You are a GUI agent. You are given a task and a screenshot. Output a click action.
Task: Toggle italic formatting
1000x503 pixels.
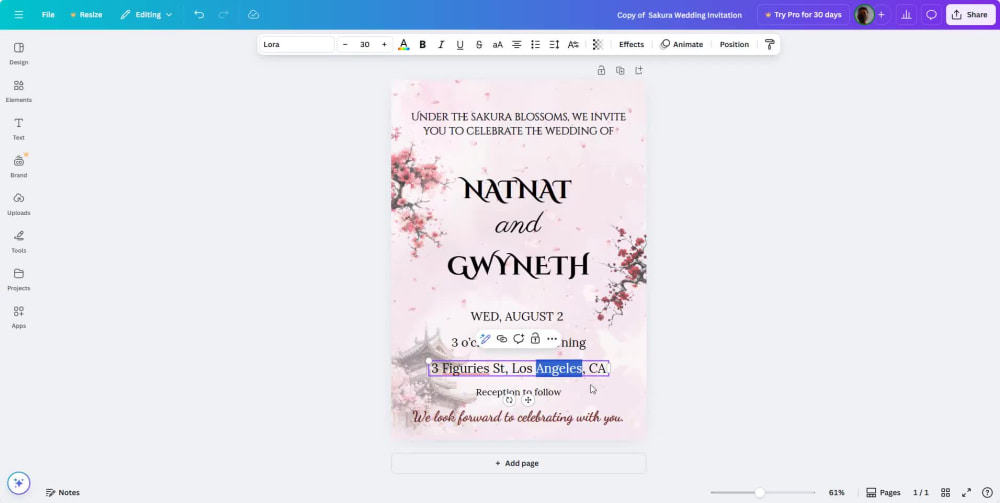pos(441,44)
